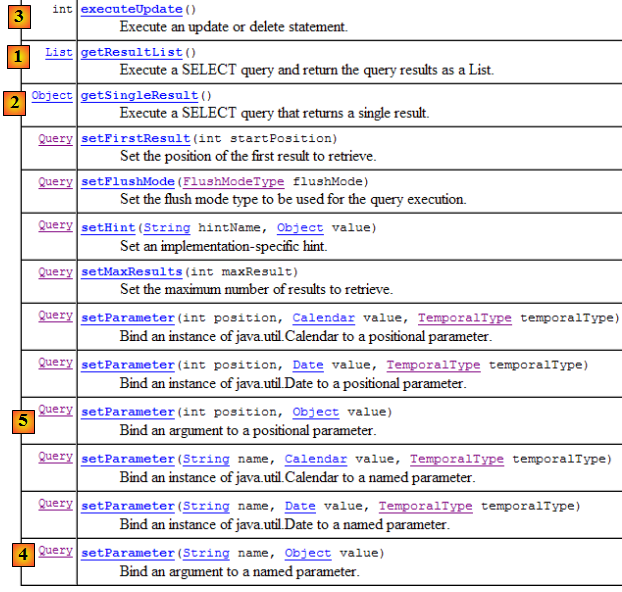
Task: Click the orange number 4 badge
Action: pos(21,553)
